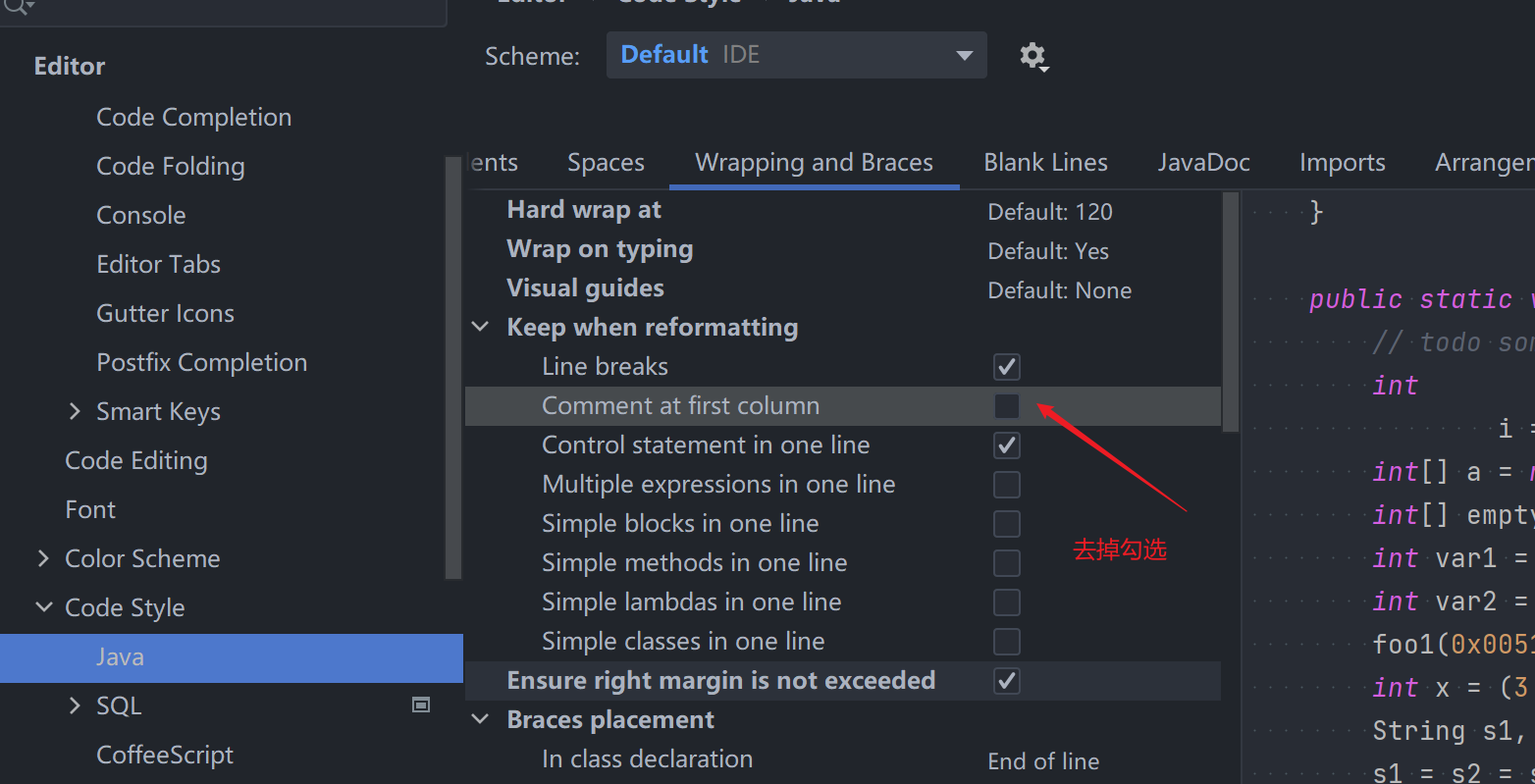Click the project-level icon beside SQL
The width and height of the screenshot is (1535, 784).
click(x=421, y=705)
